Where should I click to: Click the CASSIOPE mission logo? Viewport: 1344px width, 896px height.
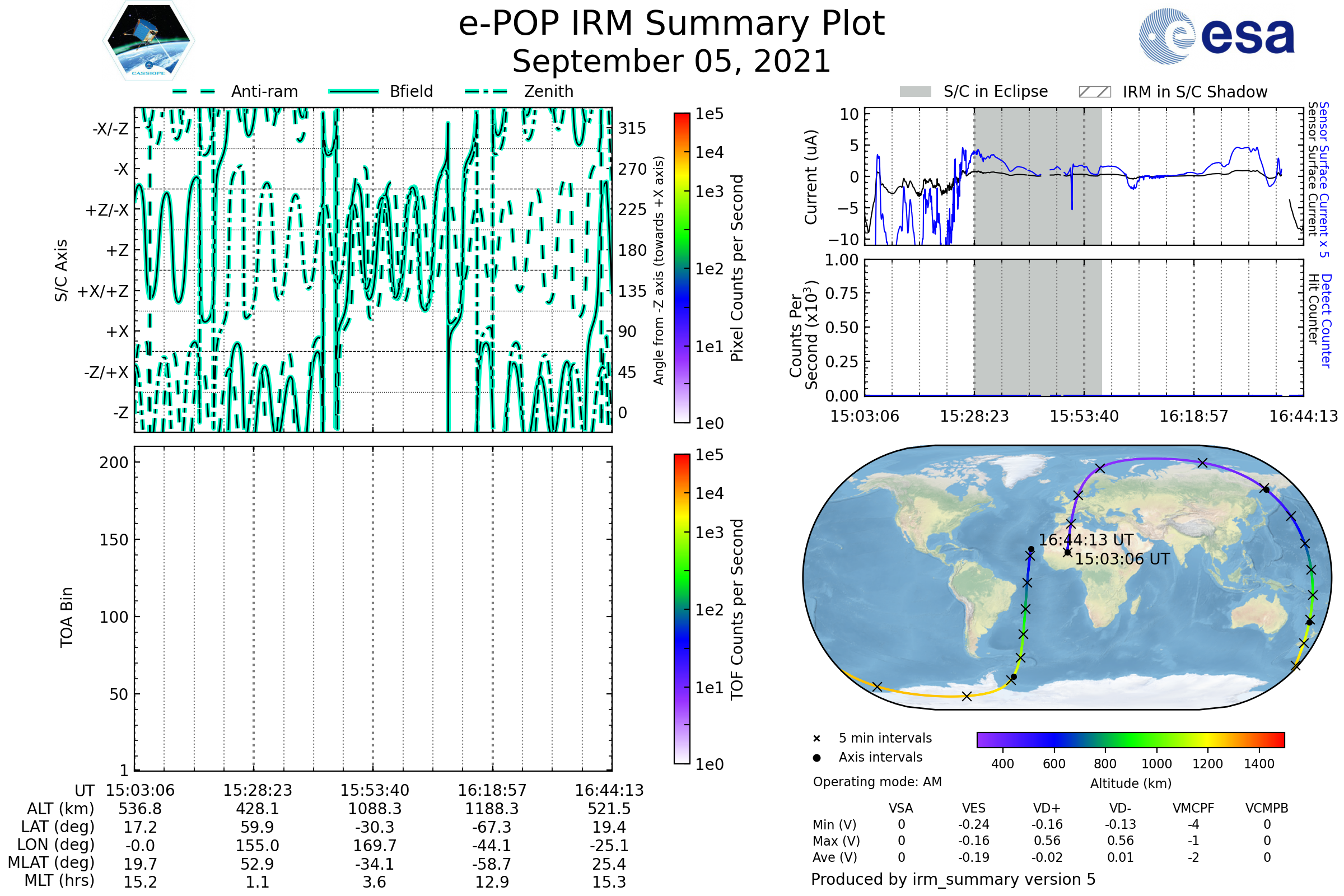[148, 41]
